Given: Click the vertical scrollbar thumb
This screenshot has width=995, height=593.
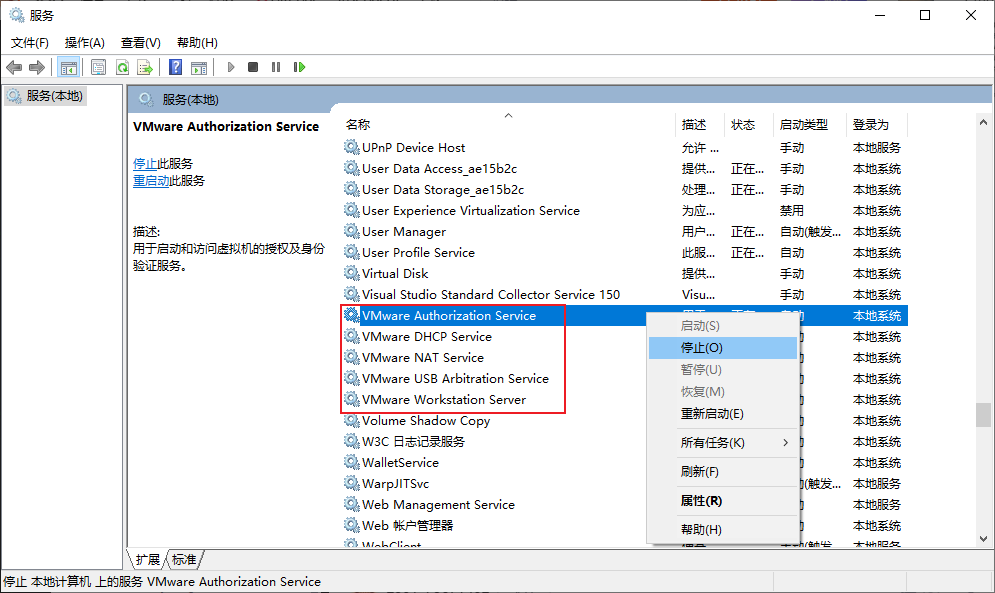Looking at the screenshot, I should 983,415.
